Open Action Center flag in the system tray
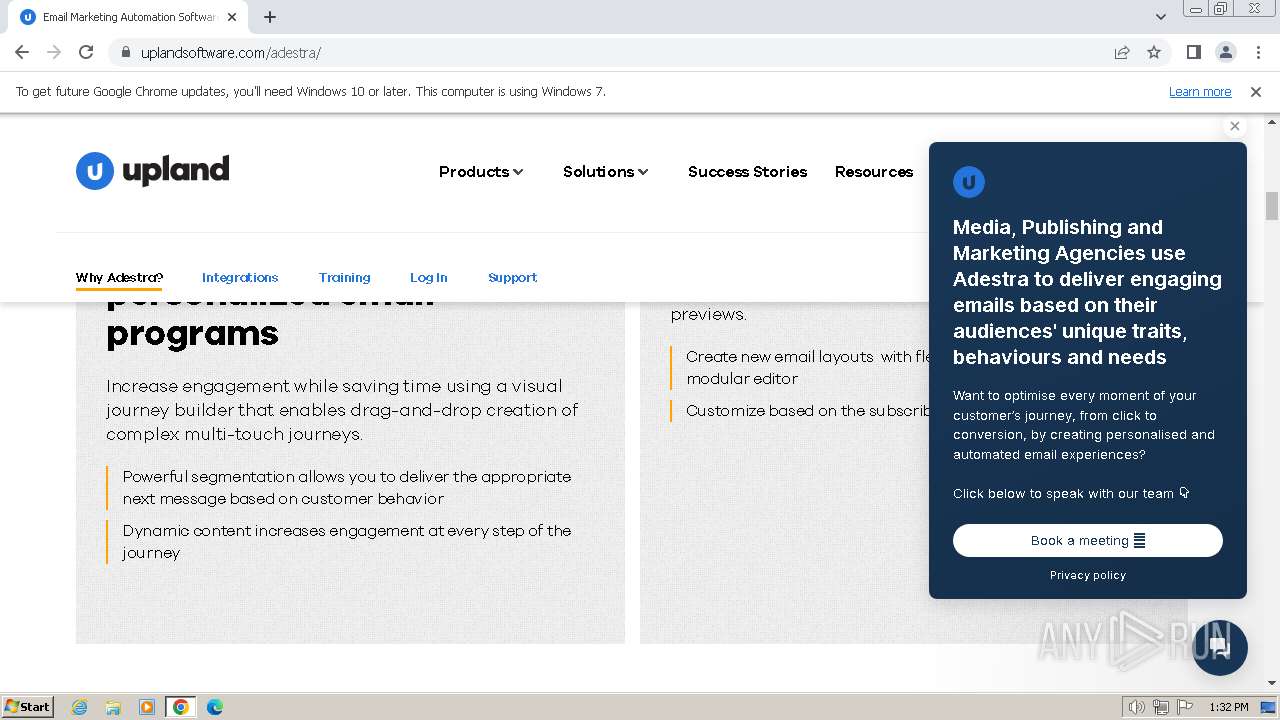This screenshot has width=1280, height=720. tap(1185, 707)
